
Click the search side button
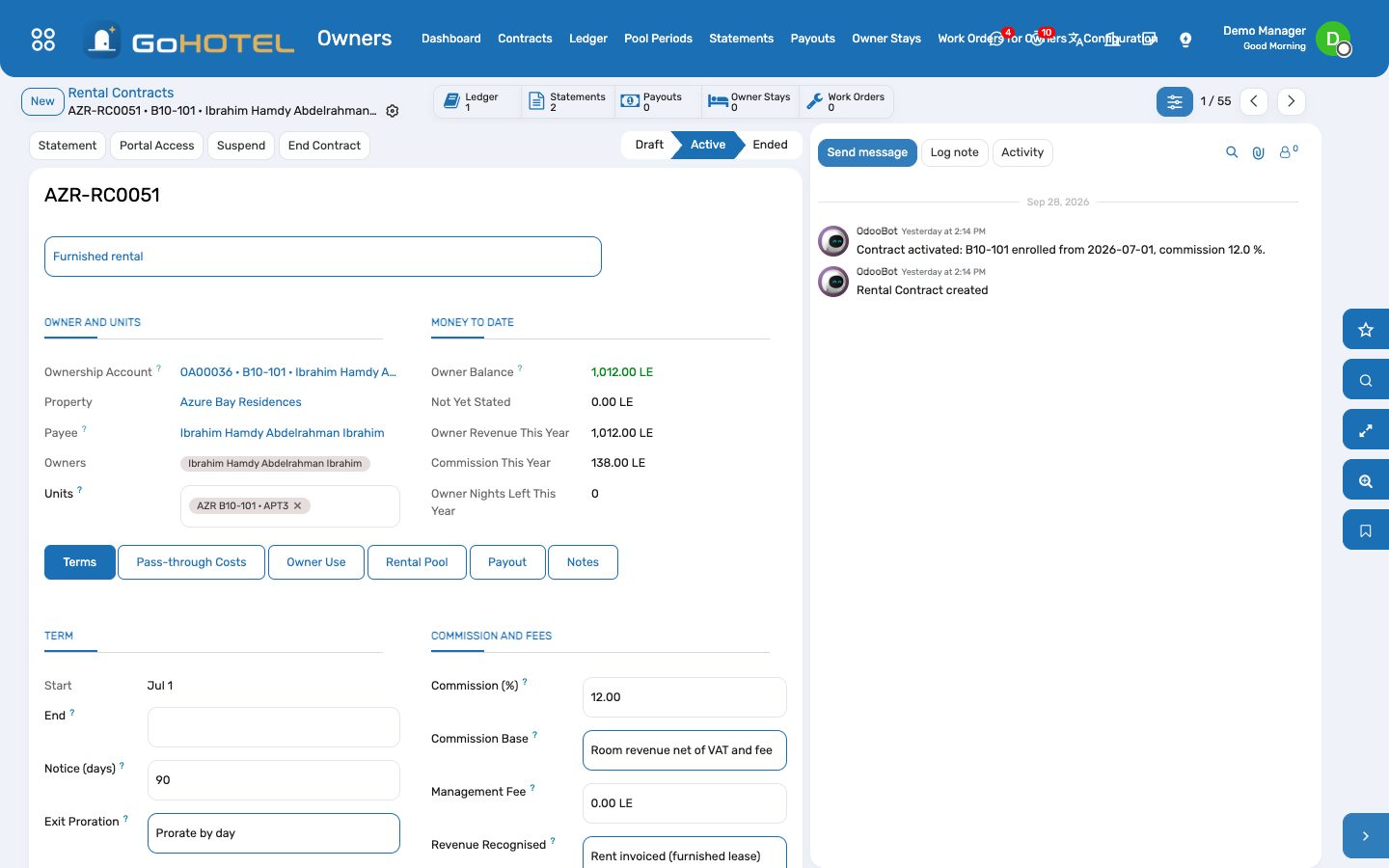pyautogui.click(x=1366, y=380)
